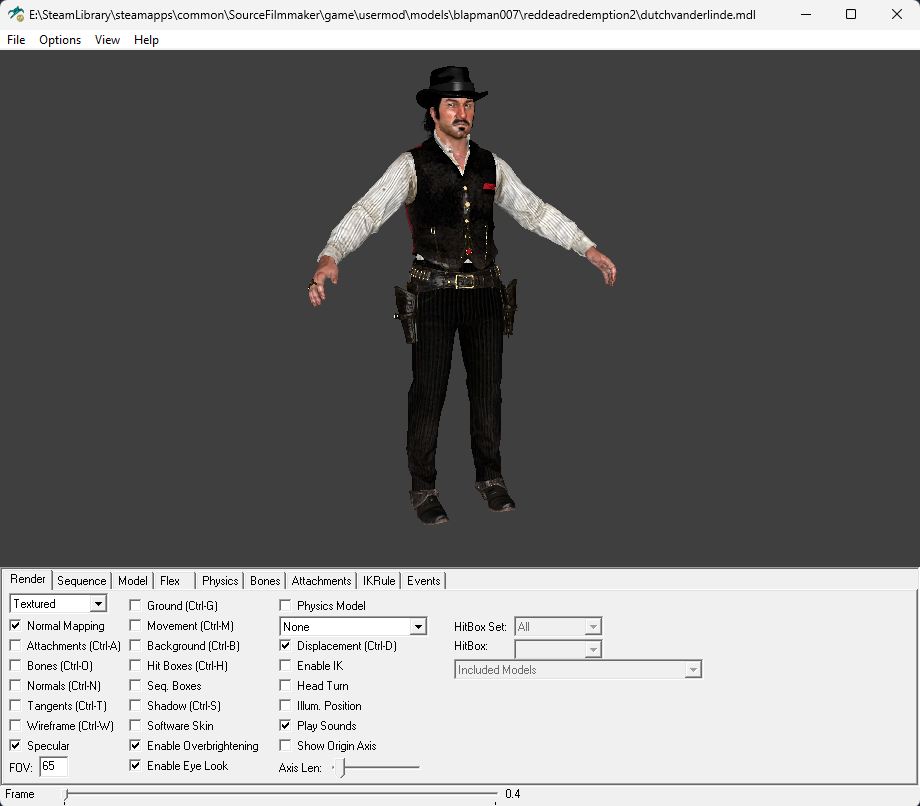
Task: Open the Options menu
Action: click(x=60, y=40)
